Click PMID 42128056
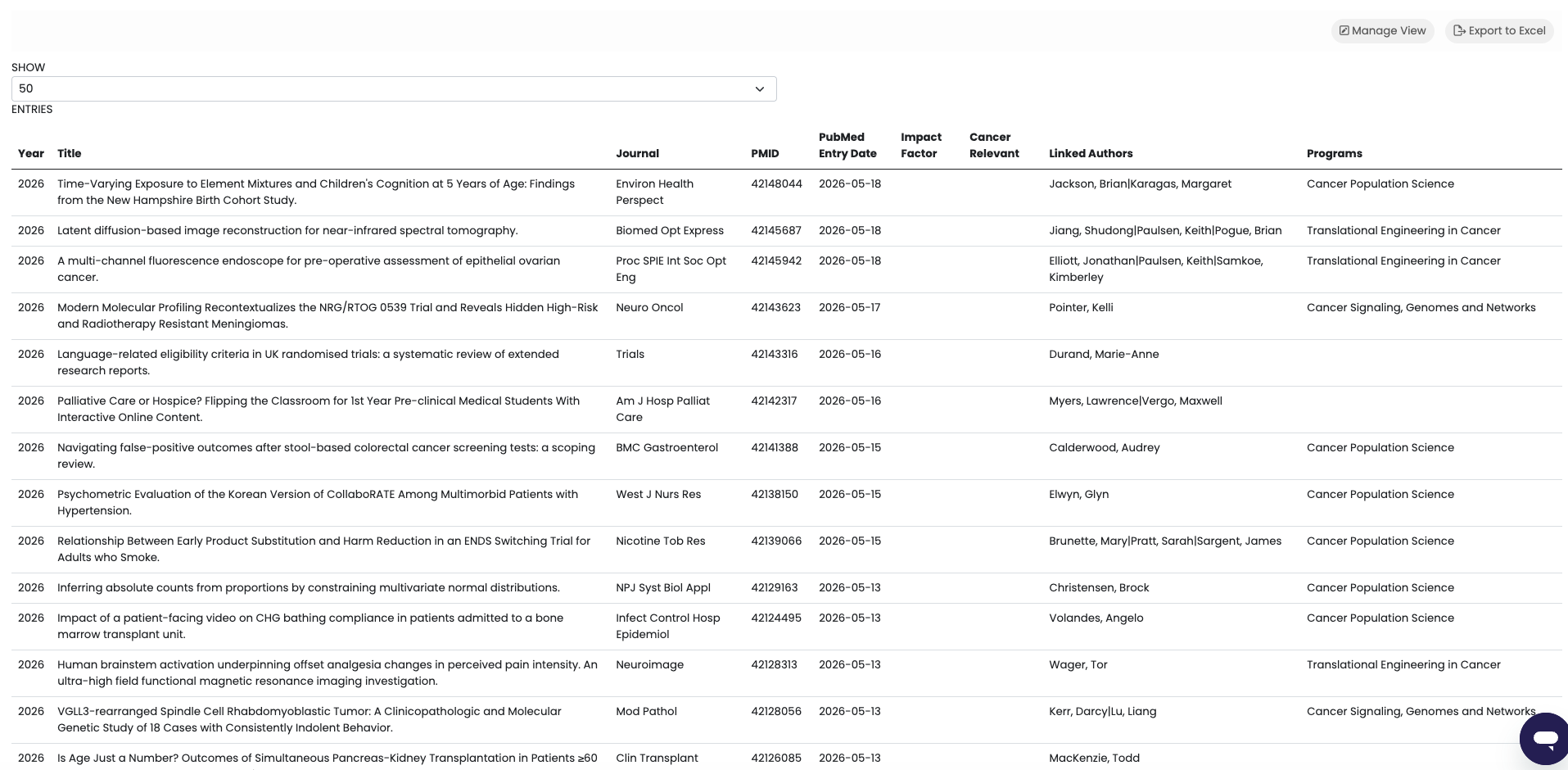Screen dimensions: 1568x770 coord(776,711)
